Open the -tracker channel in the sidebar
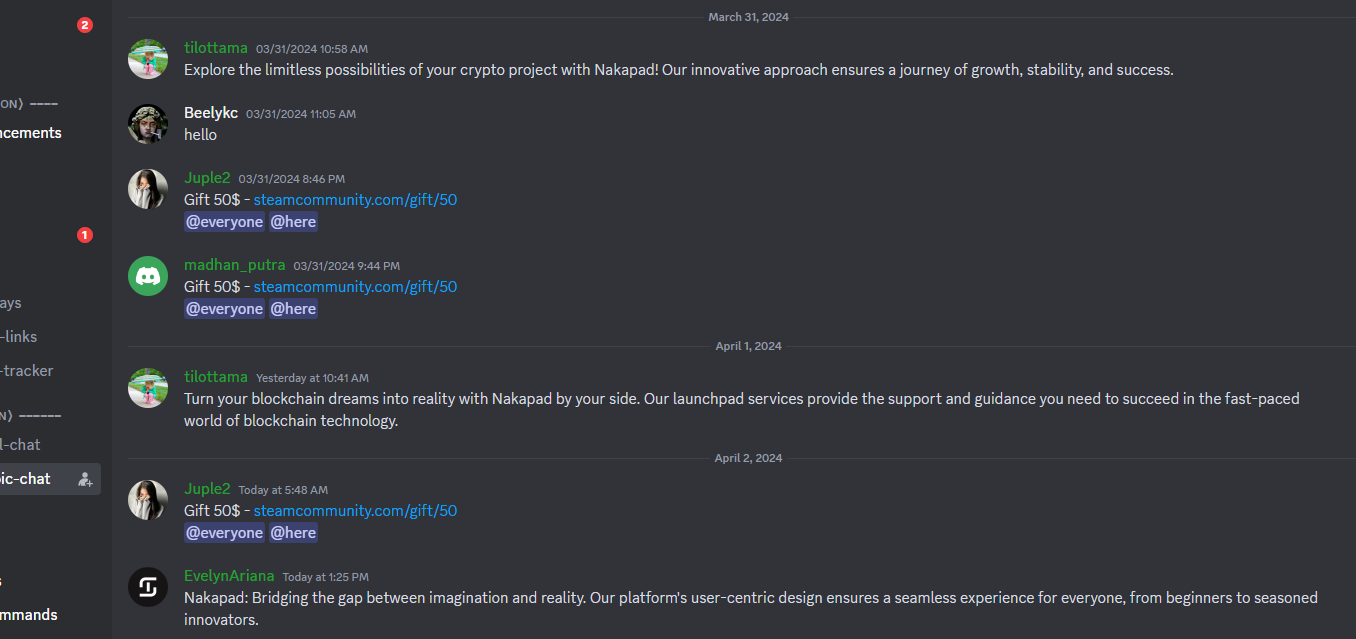The width and height of the screenshot is (1356, 639). tap(27, 371)
